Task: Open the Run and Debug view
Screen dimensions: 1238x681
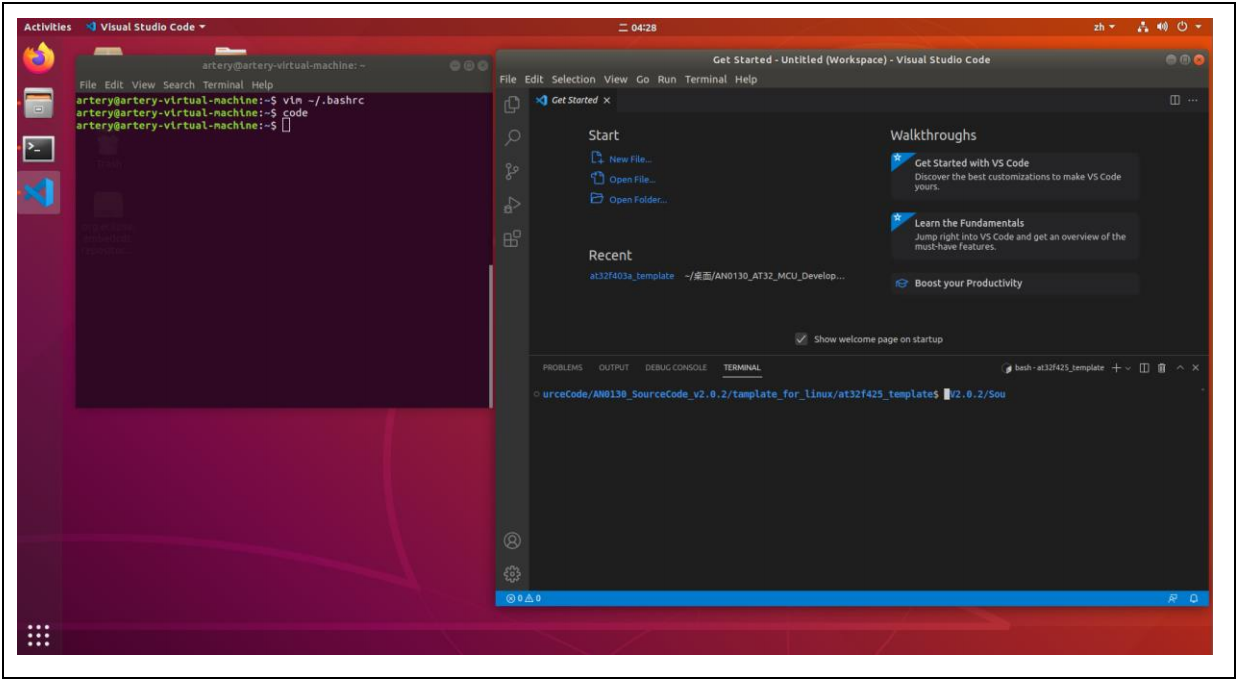Action: [x=512, y=205]
